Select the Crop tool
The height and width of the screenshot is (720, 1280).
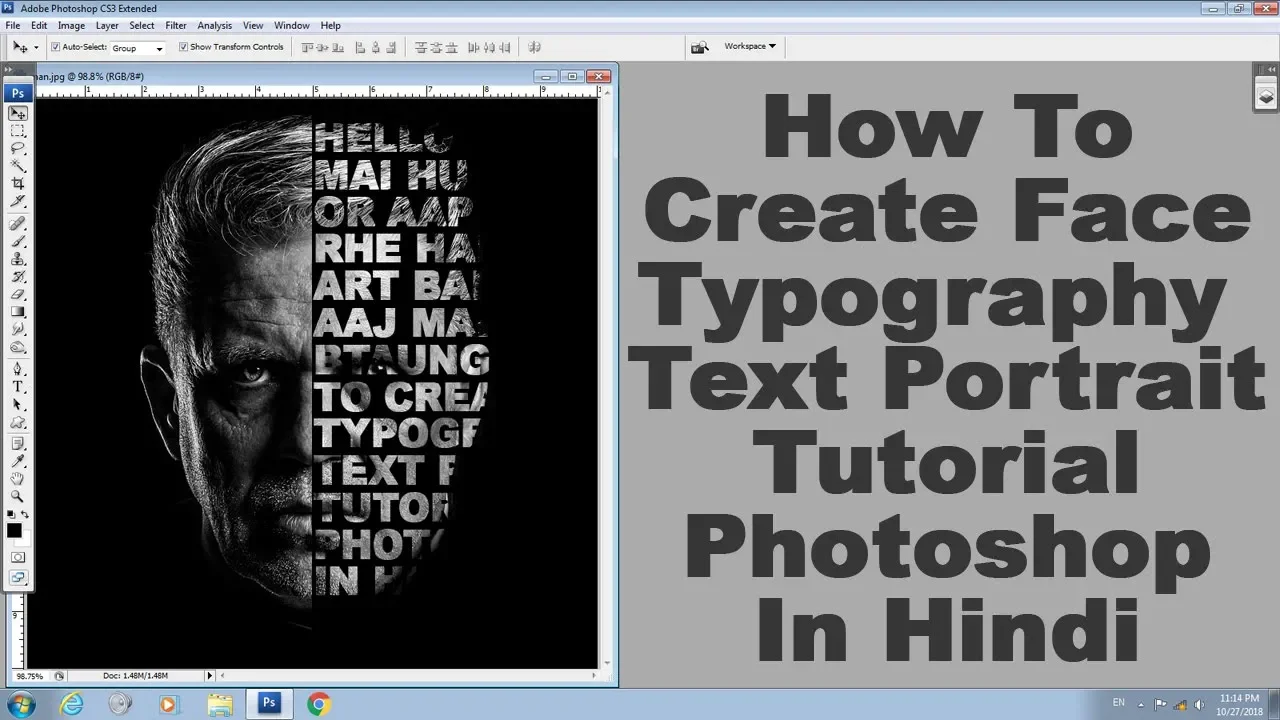[x=18, y=184]
